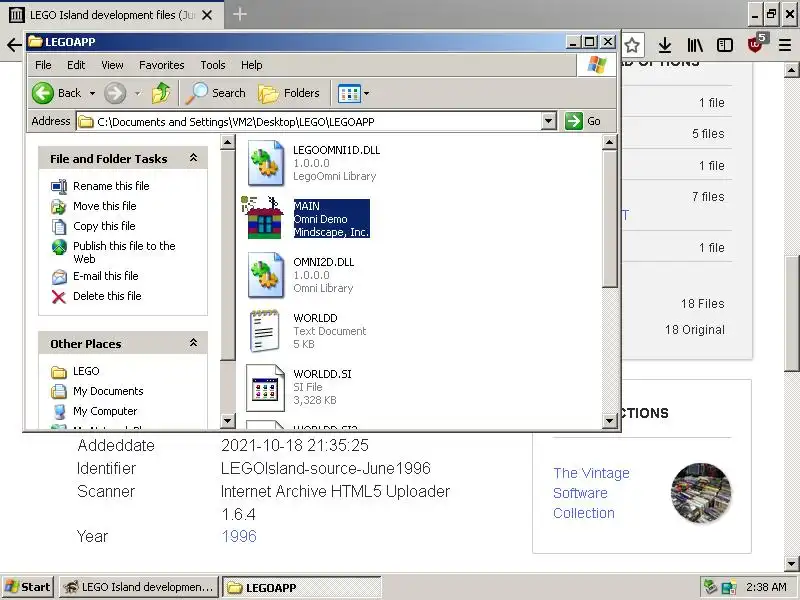Open the View menu
This screenshot has height=600, width=800.
click(x=112, y=65)
